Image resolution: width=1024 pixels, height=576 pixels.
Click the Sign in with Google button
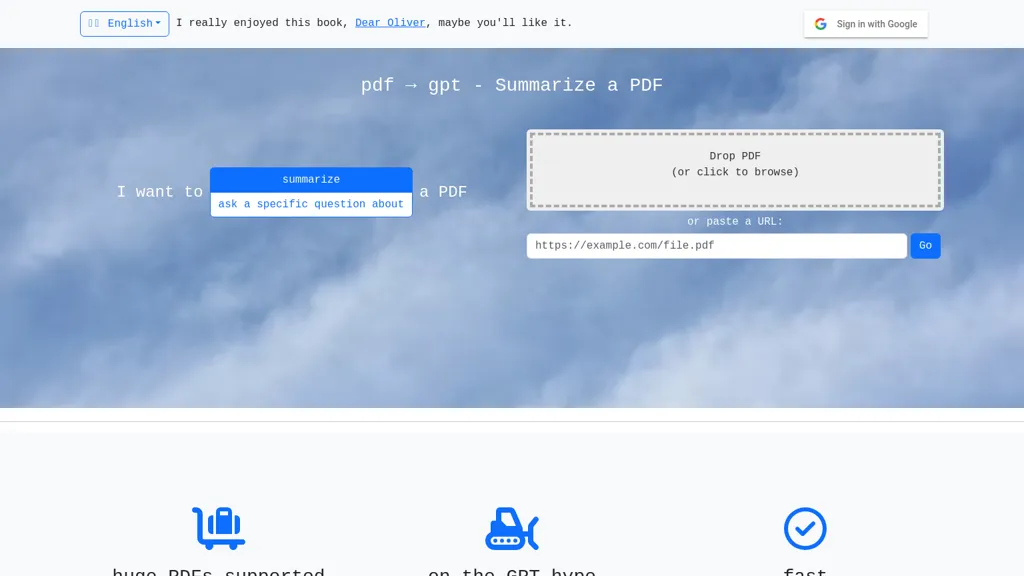(x=866, y=24)
